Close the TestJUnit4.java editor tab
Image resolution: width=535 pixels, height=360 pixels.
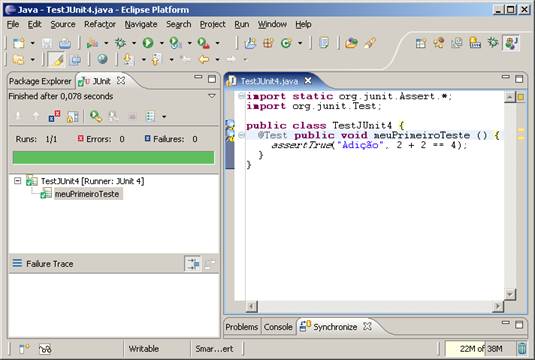308,81
